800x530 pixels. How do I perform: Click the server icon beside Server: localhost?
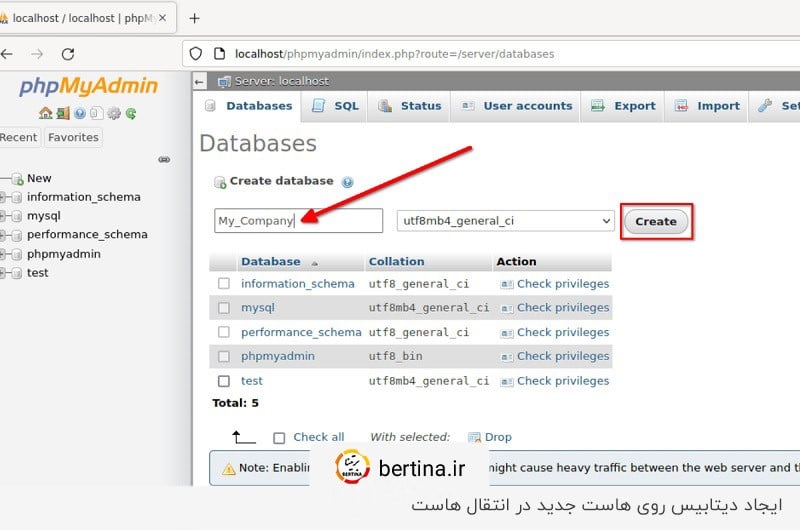224,82
